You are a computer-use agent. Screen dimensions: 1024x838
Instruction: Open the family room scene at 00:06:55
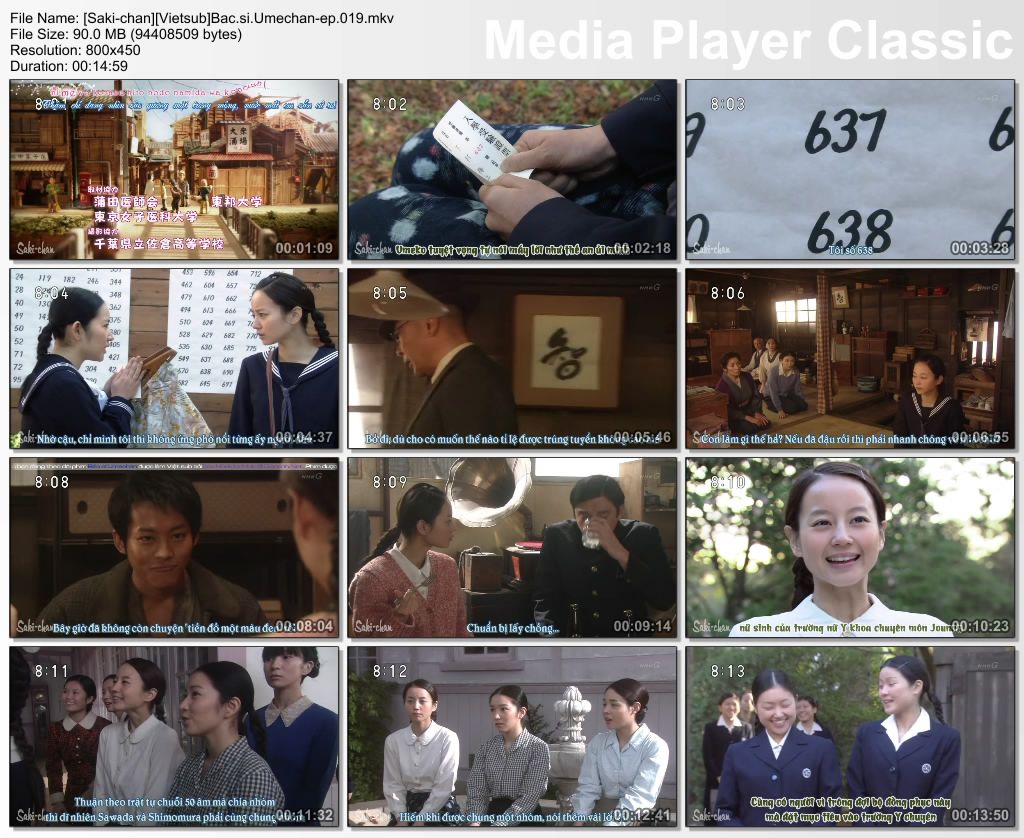tap(850, 358)
